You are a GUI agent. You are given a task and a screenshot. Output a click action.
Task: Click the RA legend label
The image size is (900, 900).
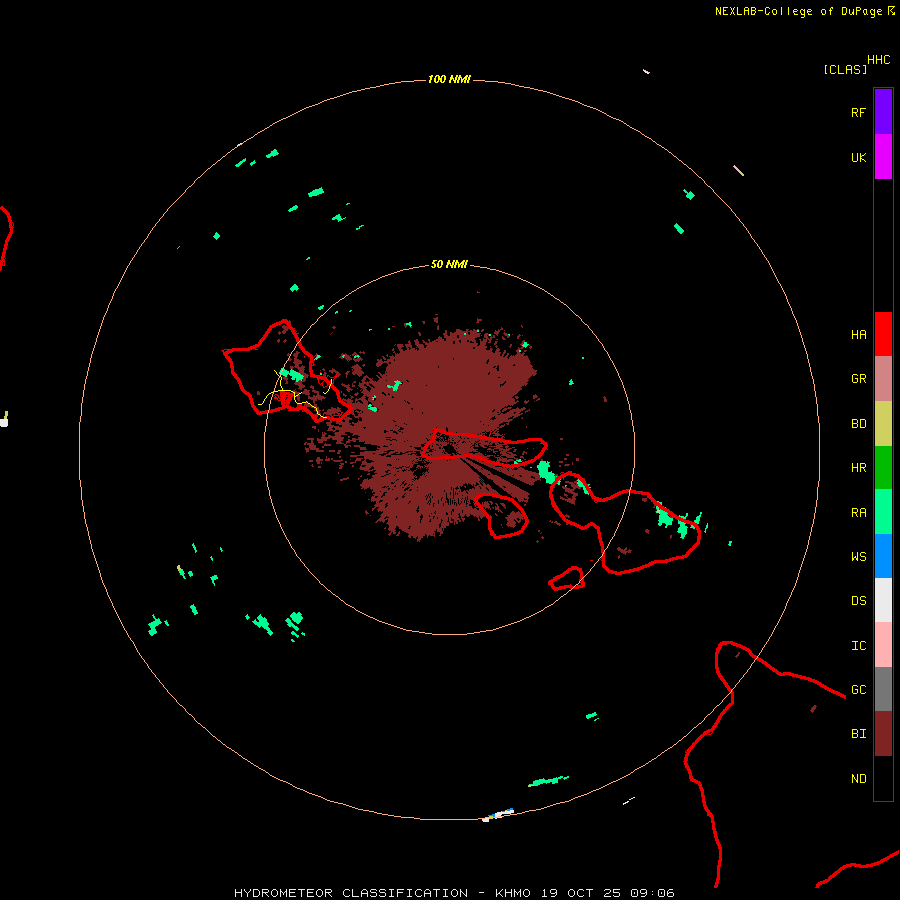click(858, 513)
